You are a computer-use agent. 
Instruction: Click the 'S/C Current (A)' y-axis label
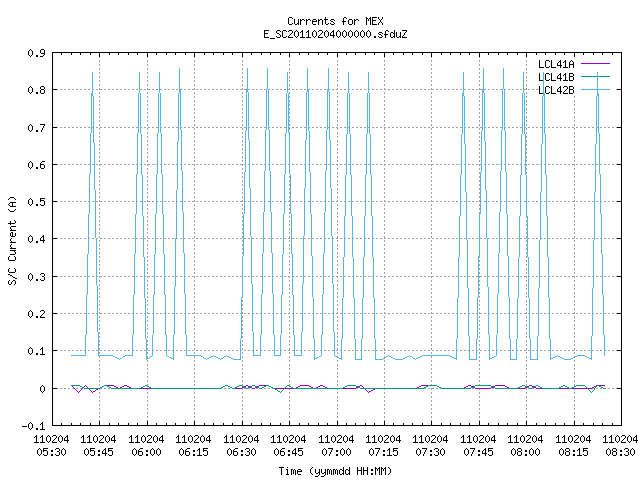(x=13, y=240)
